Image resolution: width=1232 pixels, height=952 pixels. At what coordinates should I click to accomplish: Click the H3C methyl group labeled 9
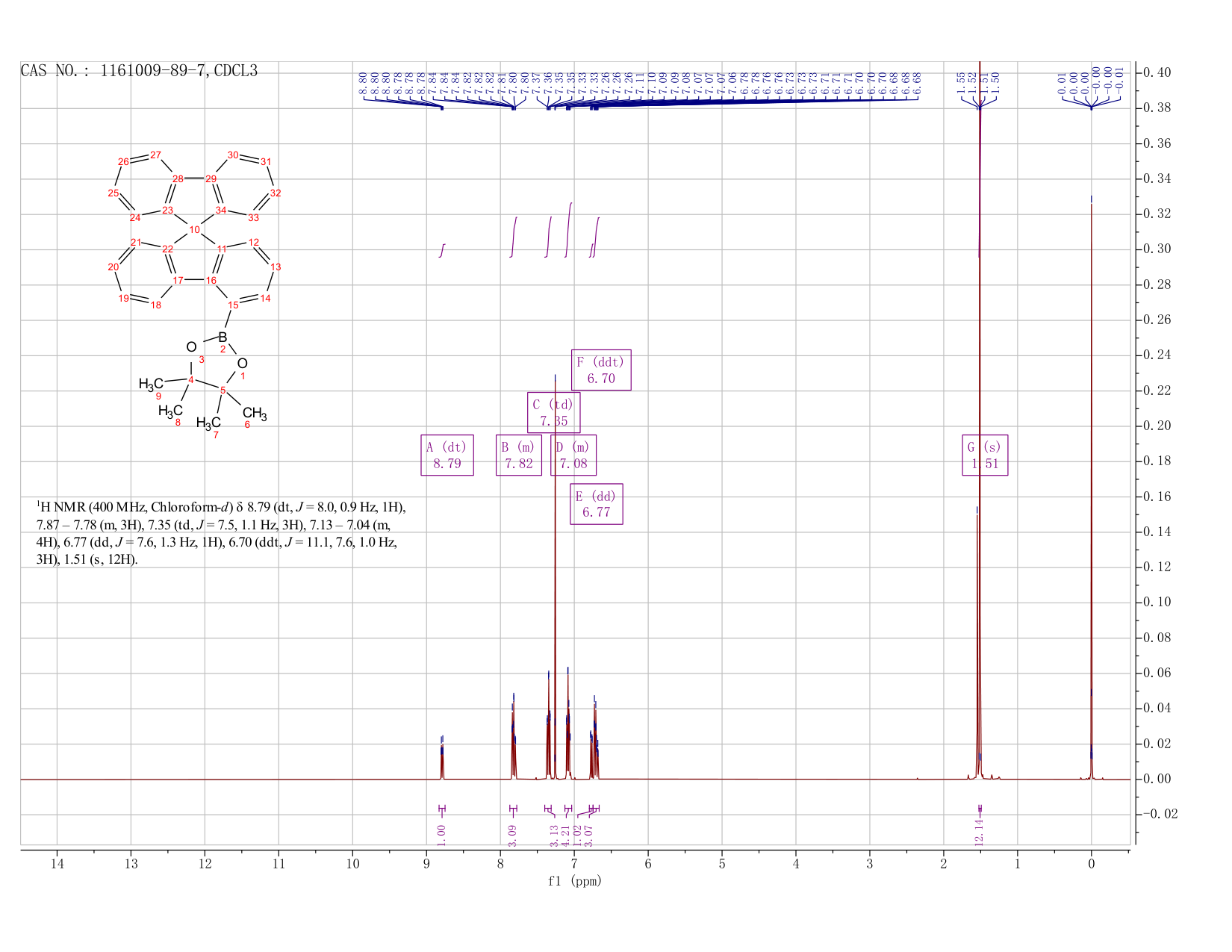(151, 385)
